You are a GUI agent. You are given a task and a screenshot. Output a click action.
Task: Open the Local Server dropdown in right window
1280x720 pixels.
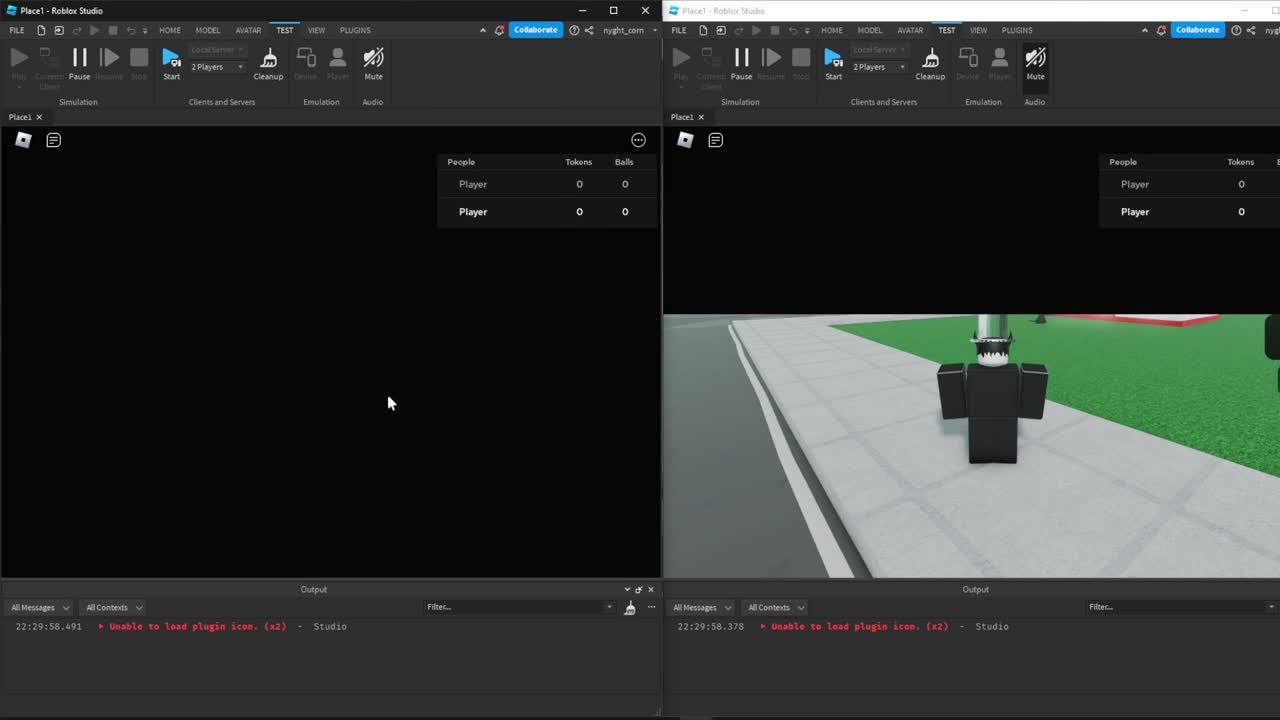(879, 50)
